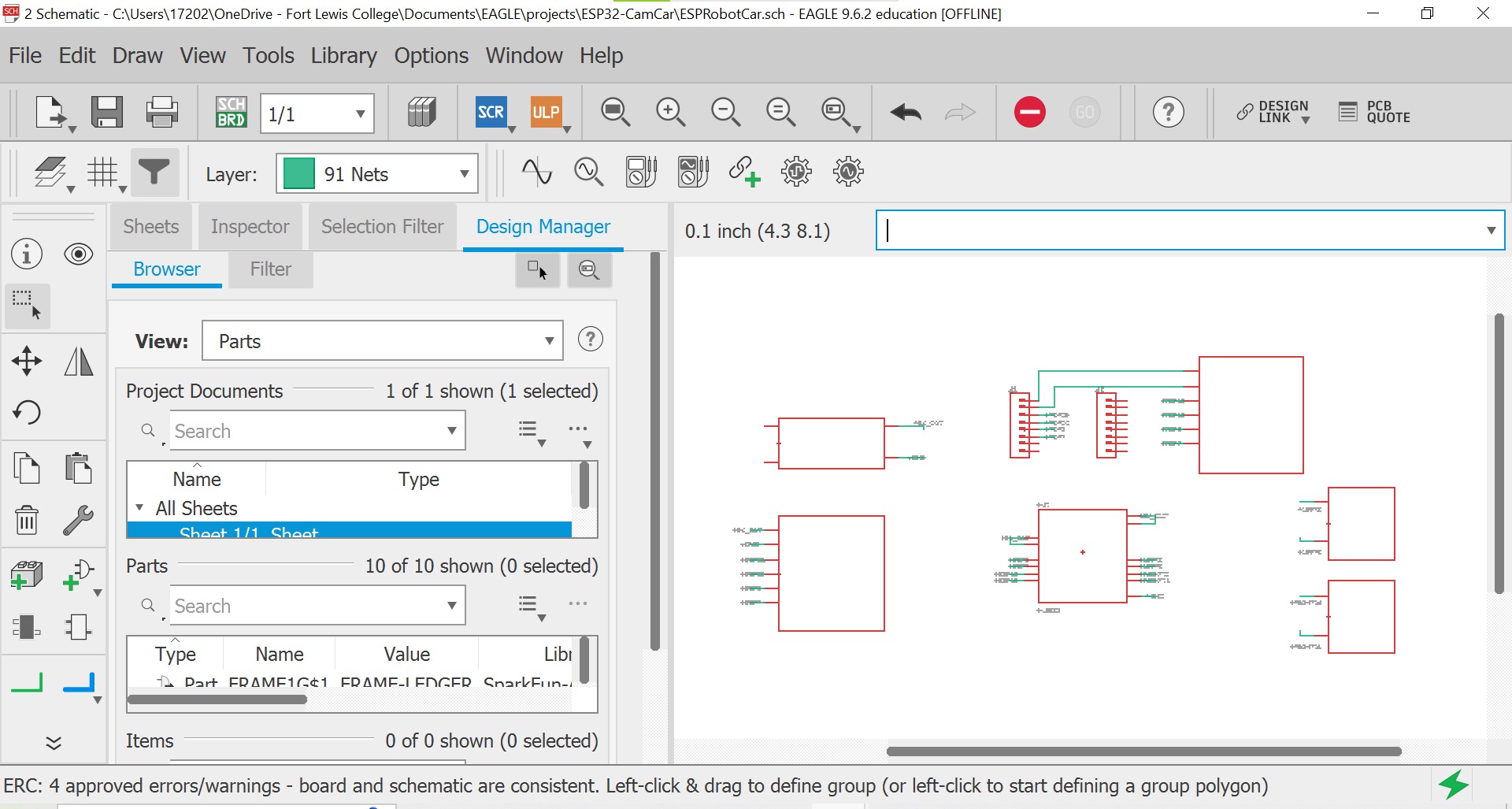Open the View Parts dropdown
This screenshot has height=809, width=1512.
pyautogui.click(x=383, y=341)
